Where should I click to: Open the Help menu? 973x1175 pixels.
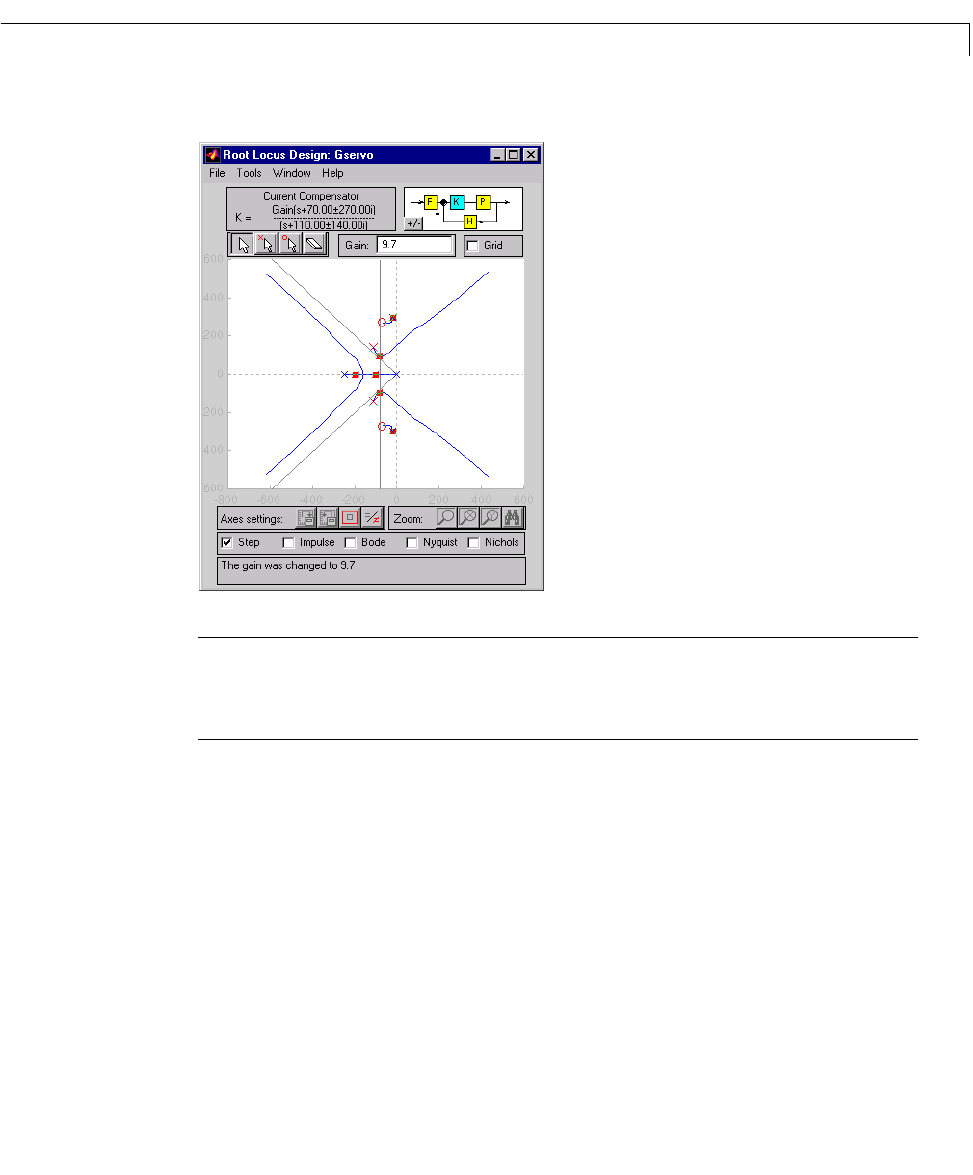(333, 173)
